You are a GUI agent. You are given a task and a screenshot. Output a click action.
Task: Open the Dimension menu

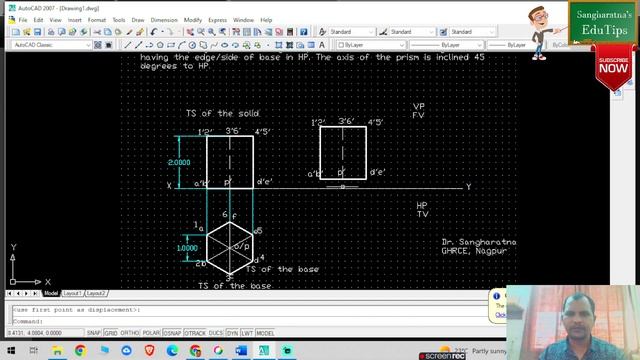[x=164, y=20]
